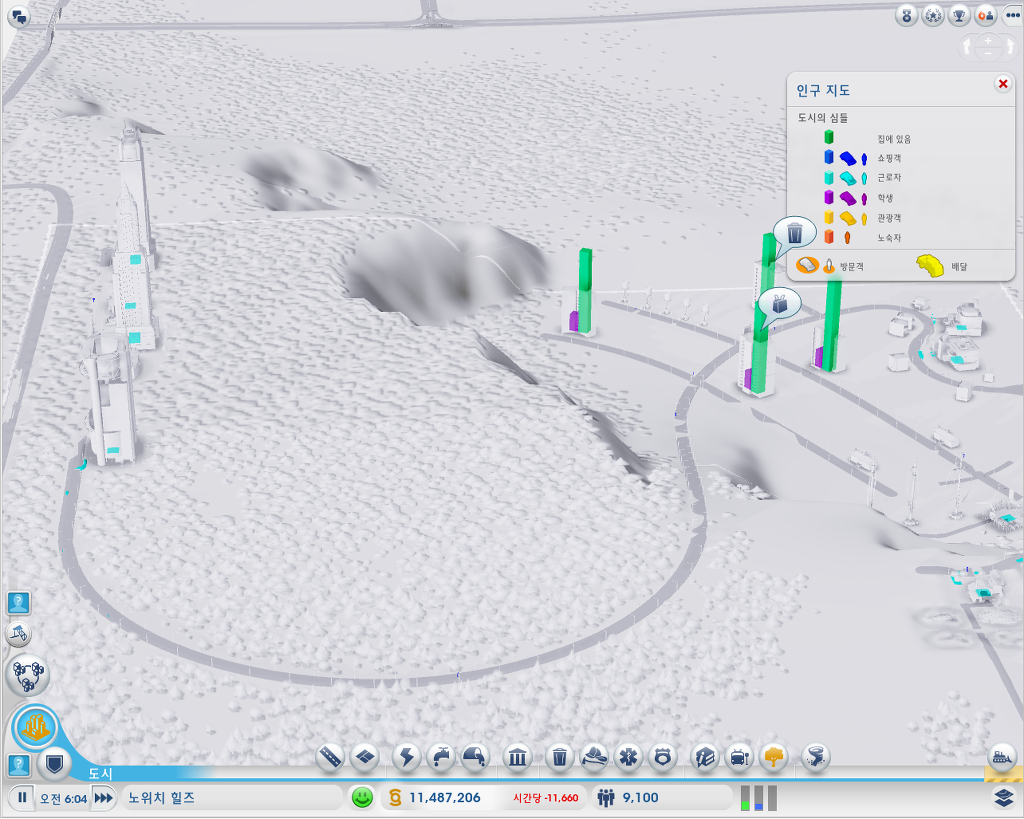Click the 집에 있음 legend label

pos(894,139)
